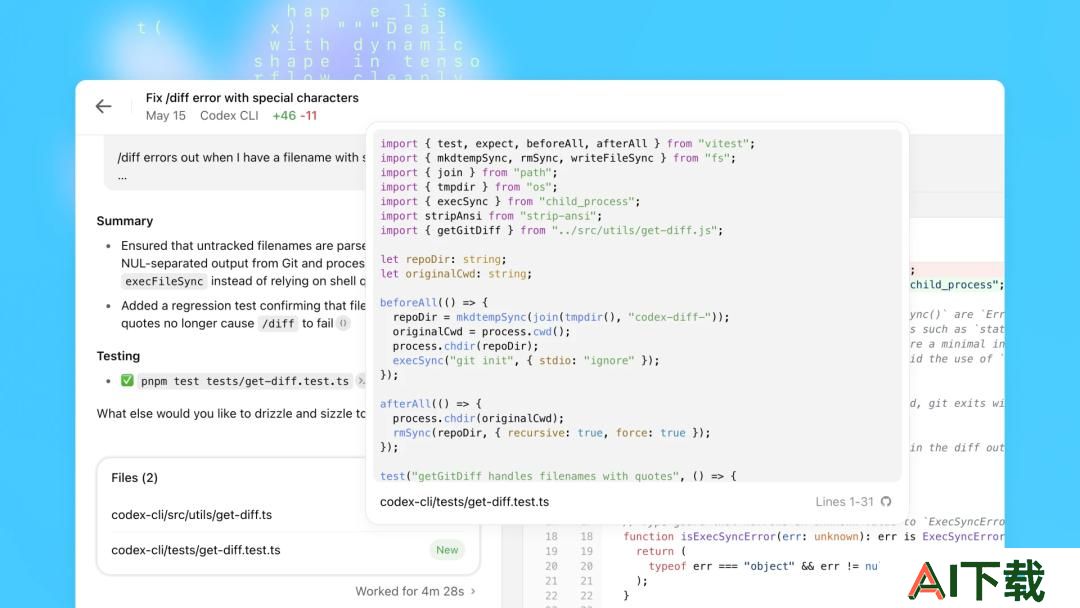The image size is (1080, 608).
Task: Open the terminal icon after pnpm test command
Action: (361, 381)
